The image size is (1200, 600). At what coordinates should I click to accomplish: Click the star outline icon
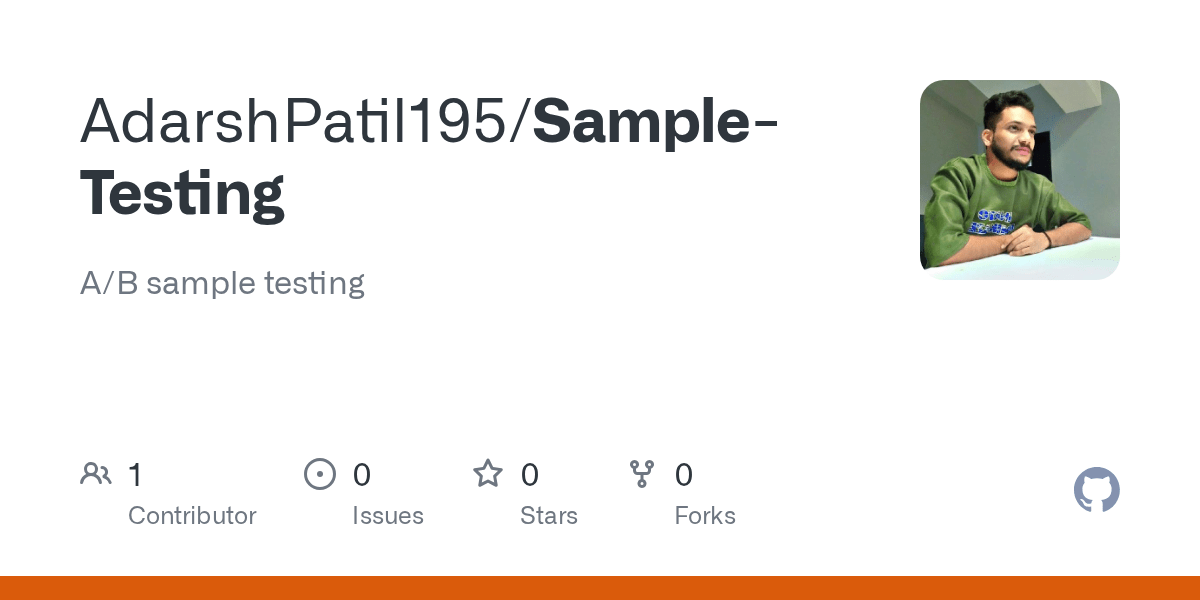pyautogui.click(x=488, y=473)
